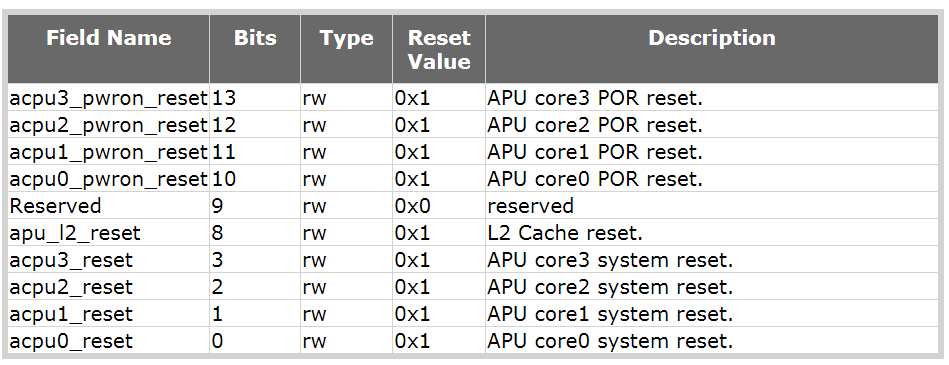Click the Description column header
This screenshot has width=949, height=365.
(x=712, y=49)
